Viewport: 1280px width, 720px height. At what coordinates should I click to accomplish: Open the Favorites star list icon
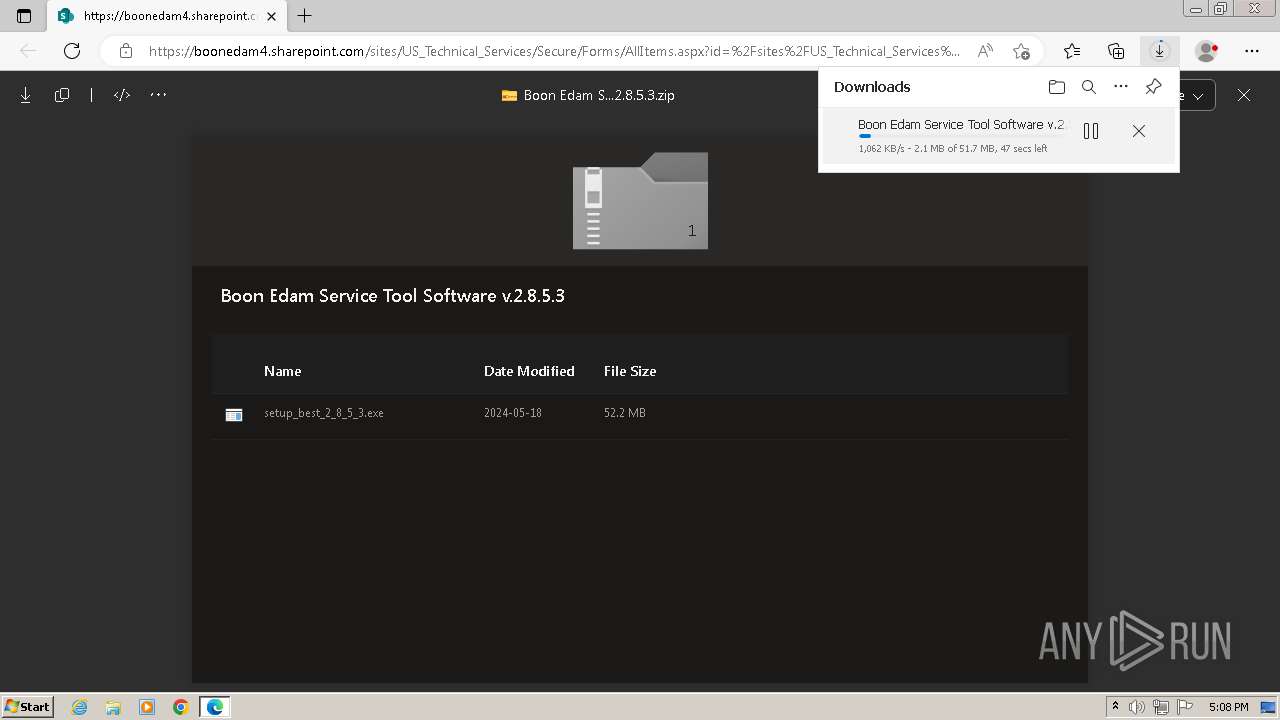tap(1072, 51)
